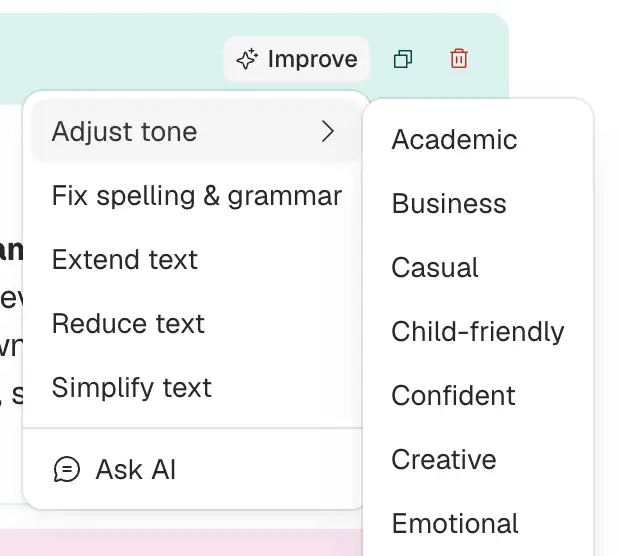The width and height of the screenshot is (618, 556).
Task: Click the Ask AI chat bubble icon
Action: [x=67, y=469]
